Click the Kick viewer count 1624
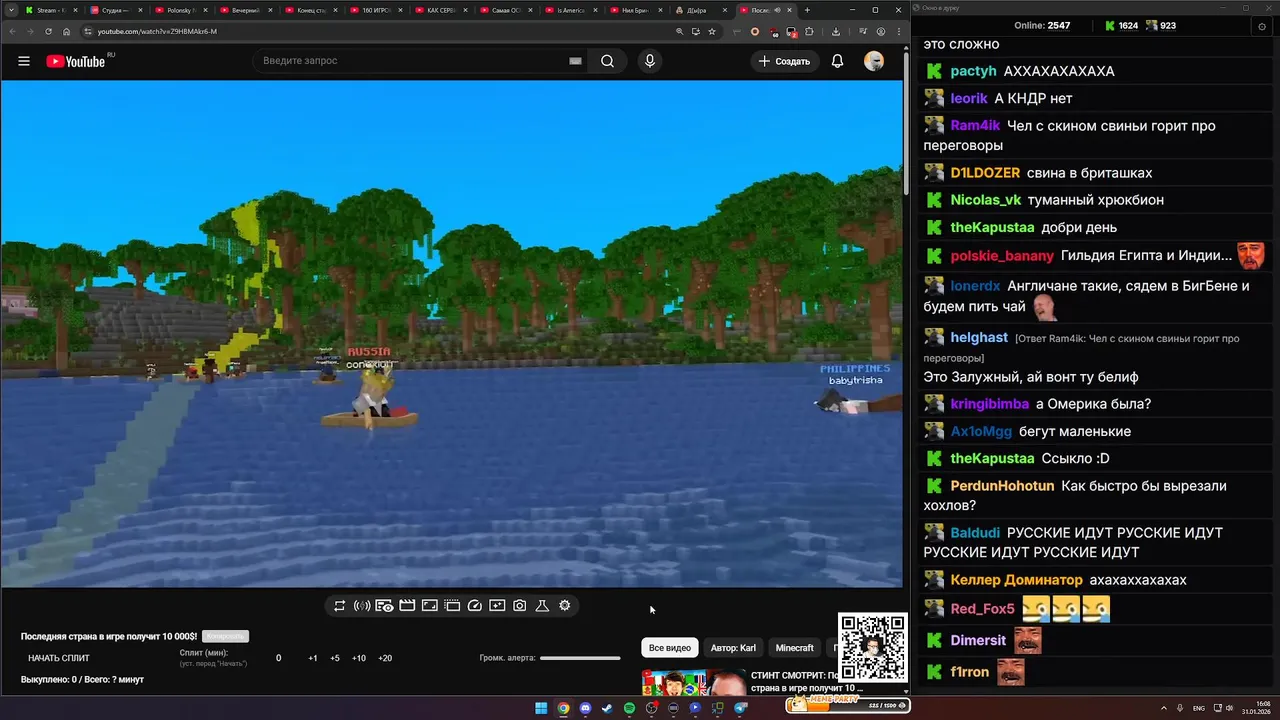1280x720 pixels. [x=1121, y=25]
